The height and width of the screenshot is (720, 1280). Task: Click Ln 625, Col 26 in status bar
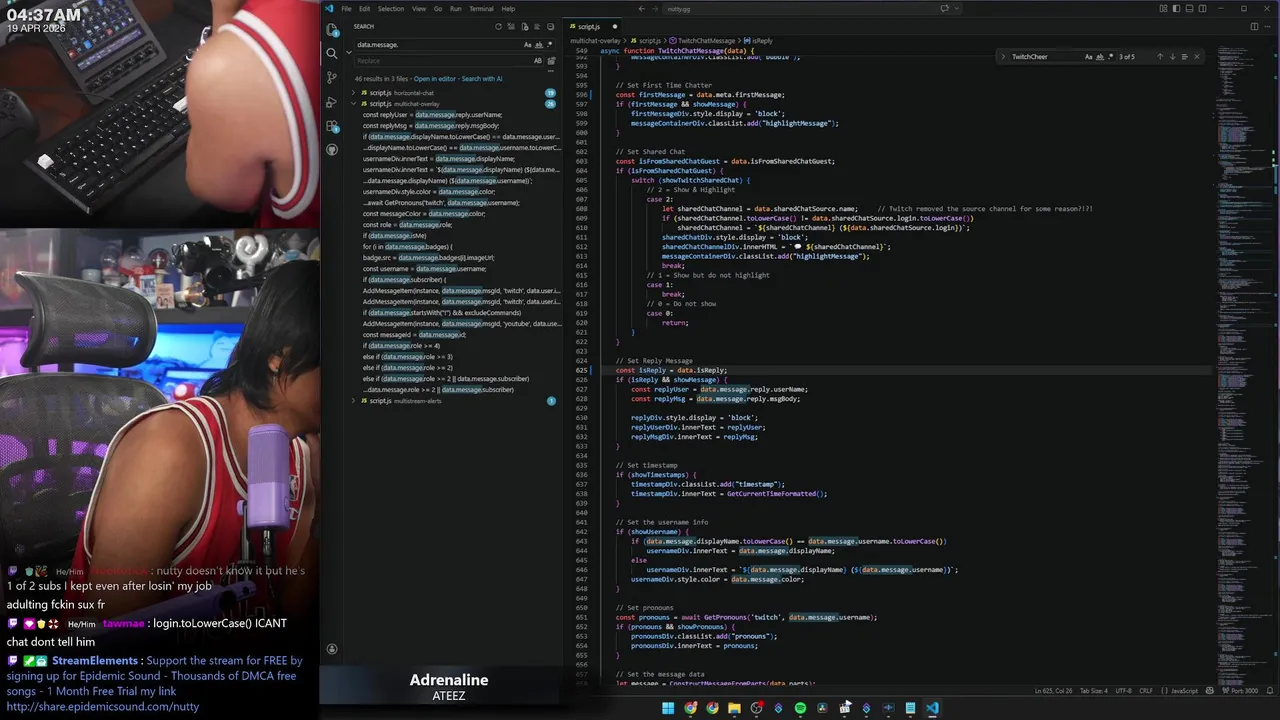pyautogui.click(x=1054, y=691)
